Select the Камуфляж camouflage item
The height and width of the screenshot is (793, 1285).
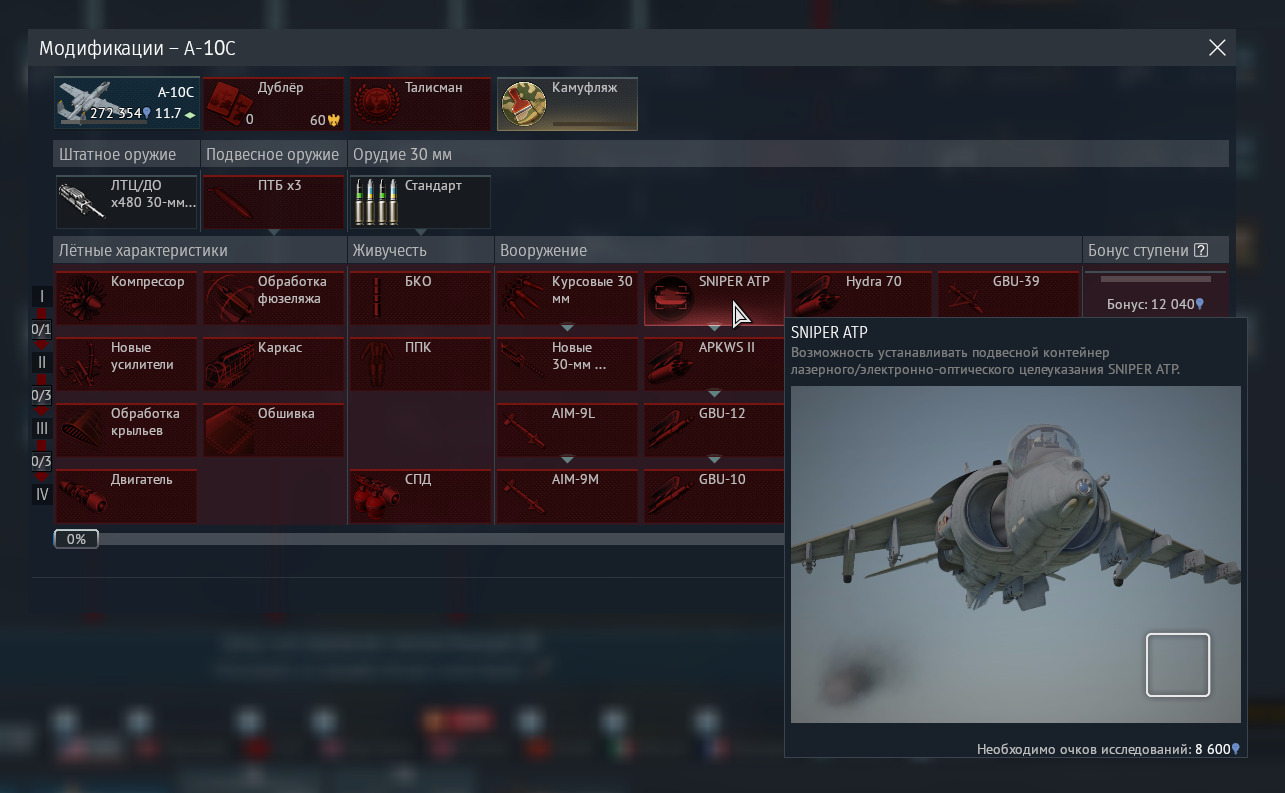tap(567, 104)
